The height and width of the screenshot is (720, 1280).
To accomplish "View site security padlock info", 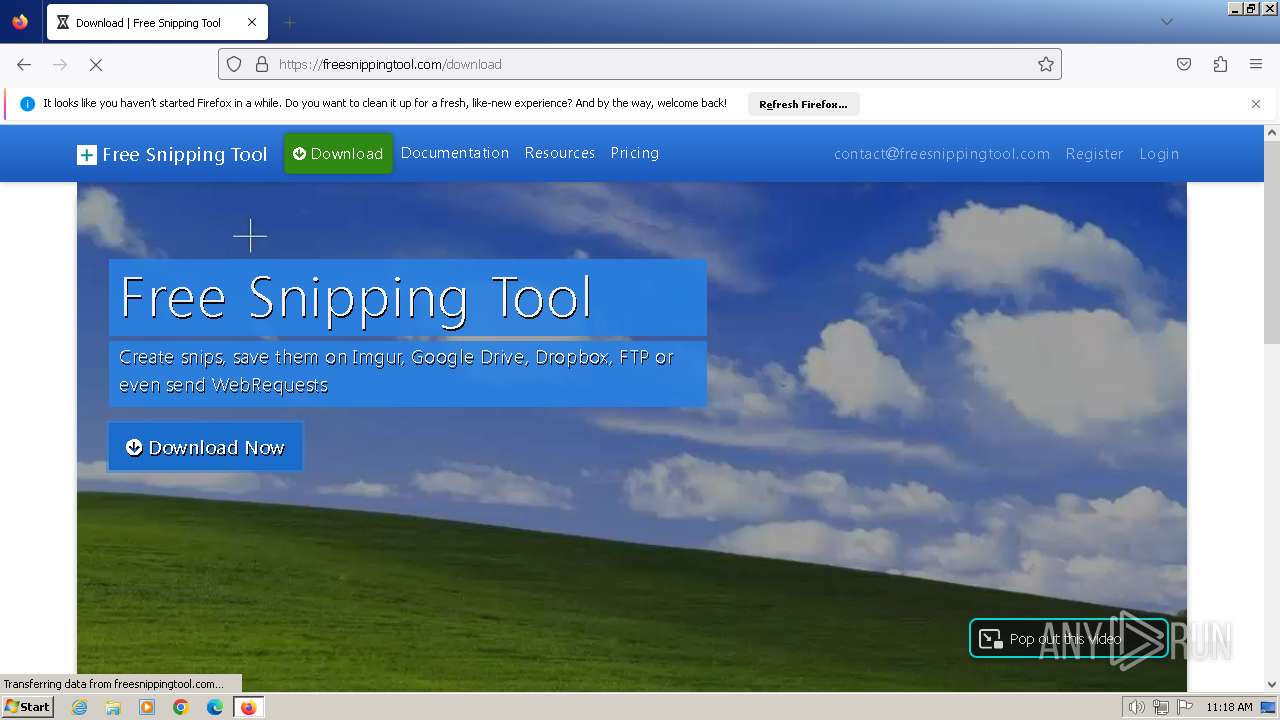I will [x=262, y=64].
